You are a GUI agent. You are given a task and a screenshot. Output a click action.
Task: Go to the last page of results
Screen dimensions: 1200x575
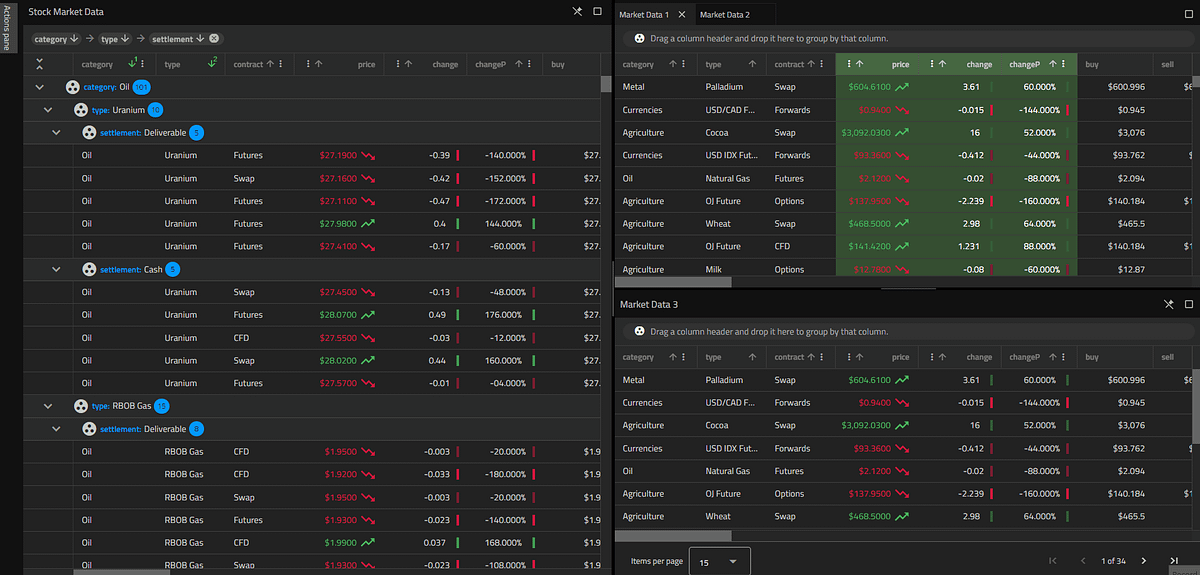pos(1172,561)
